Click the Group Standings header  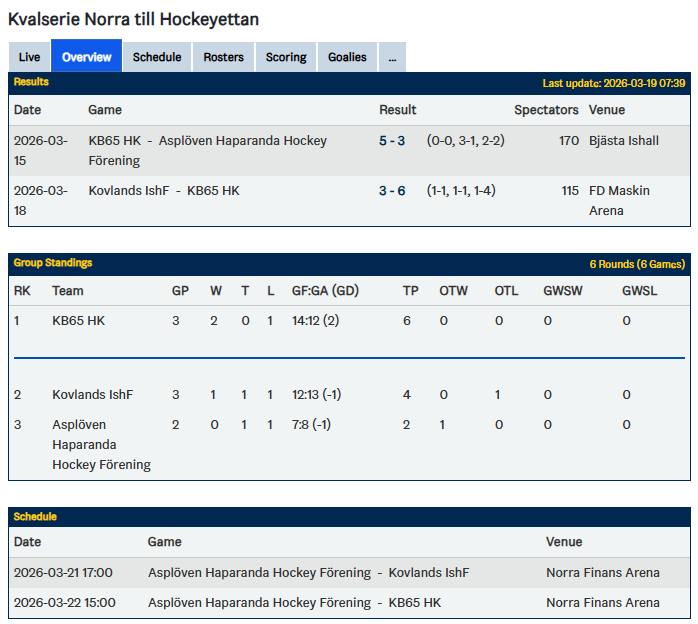[x=53, y=263]
